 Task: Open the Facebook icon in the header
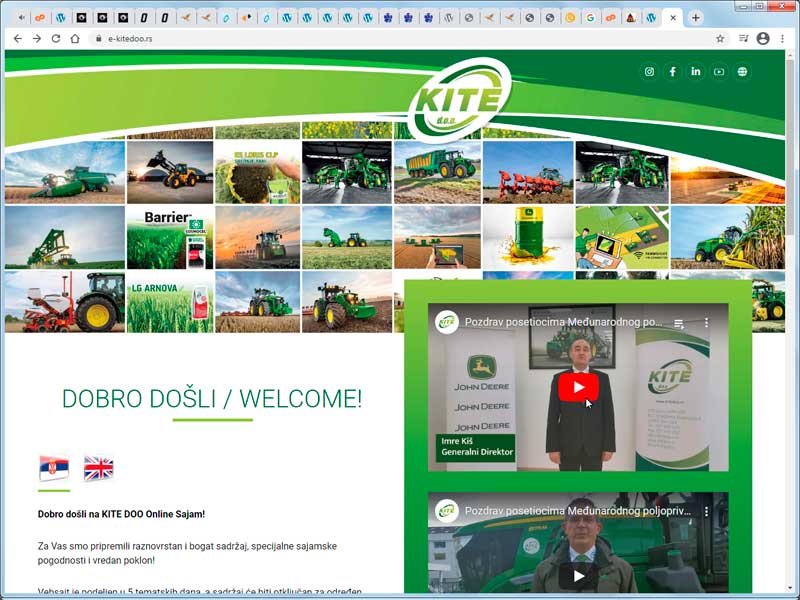click(672, 72)
